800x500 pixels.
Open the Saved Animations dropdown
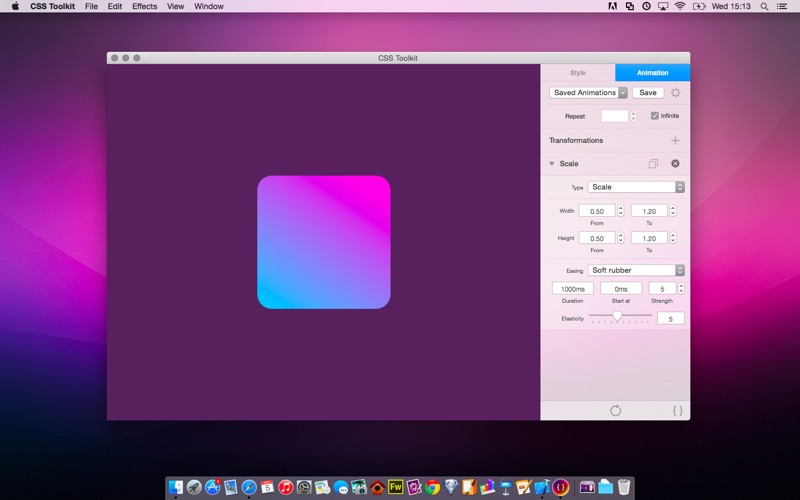pyautogui.click(x=588, y=92)
